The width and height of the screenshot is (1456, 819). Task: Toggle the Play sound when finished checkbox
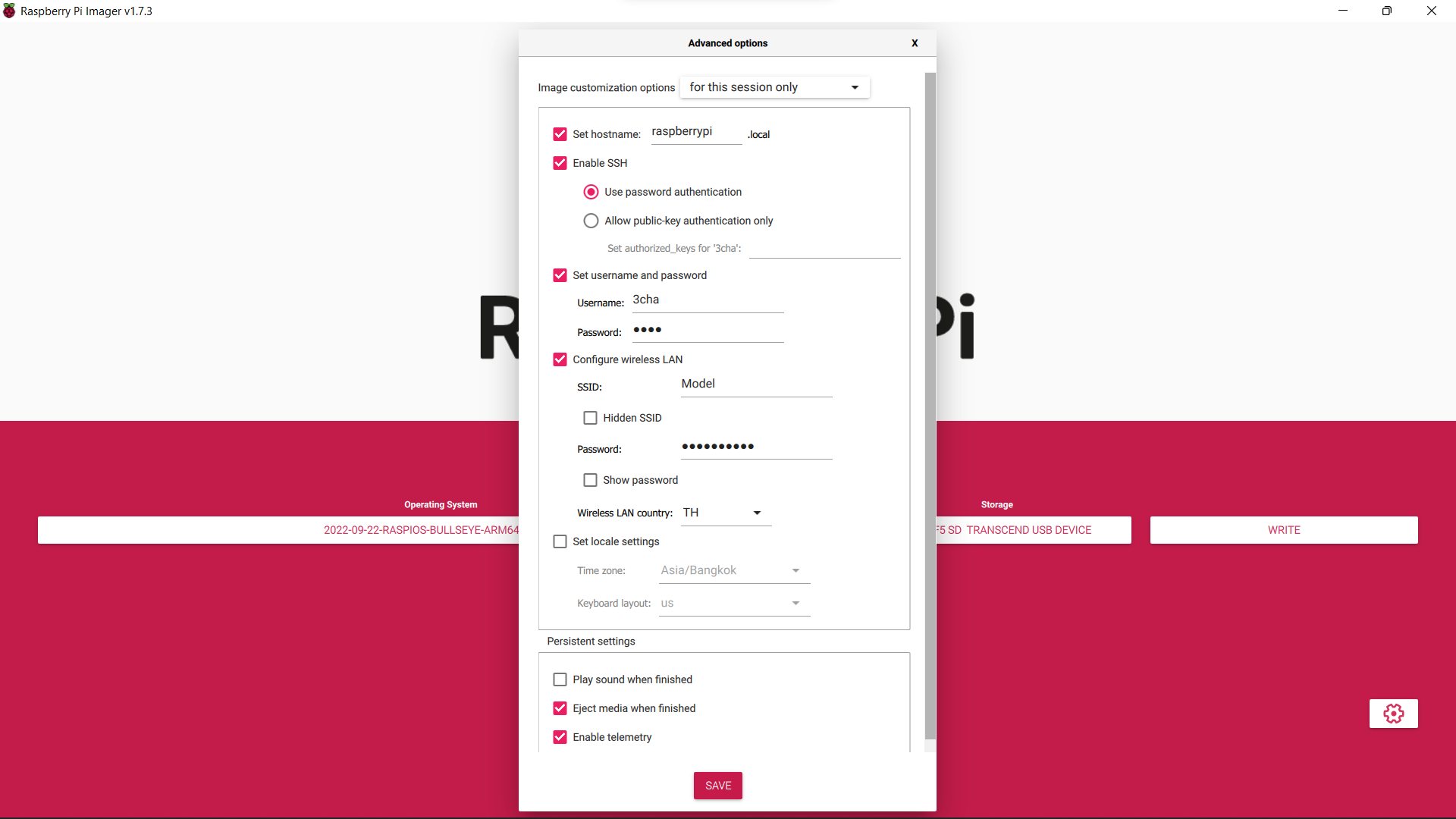tap(560, 679)
